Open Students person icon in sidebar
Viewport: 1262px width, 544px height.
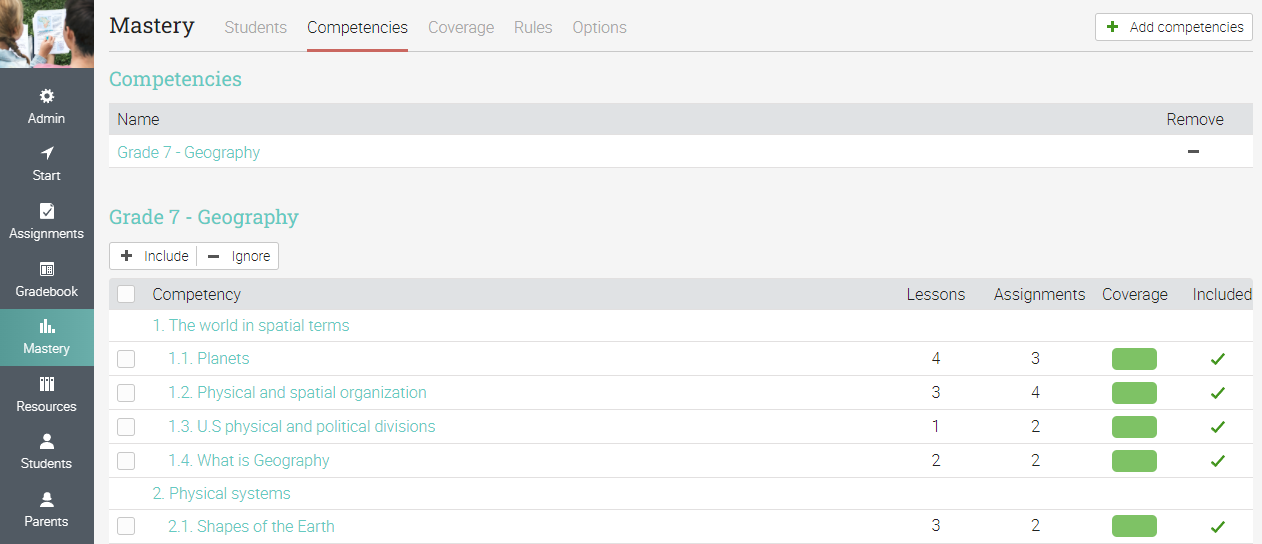tap(47, 442)
